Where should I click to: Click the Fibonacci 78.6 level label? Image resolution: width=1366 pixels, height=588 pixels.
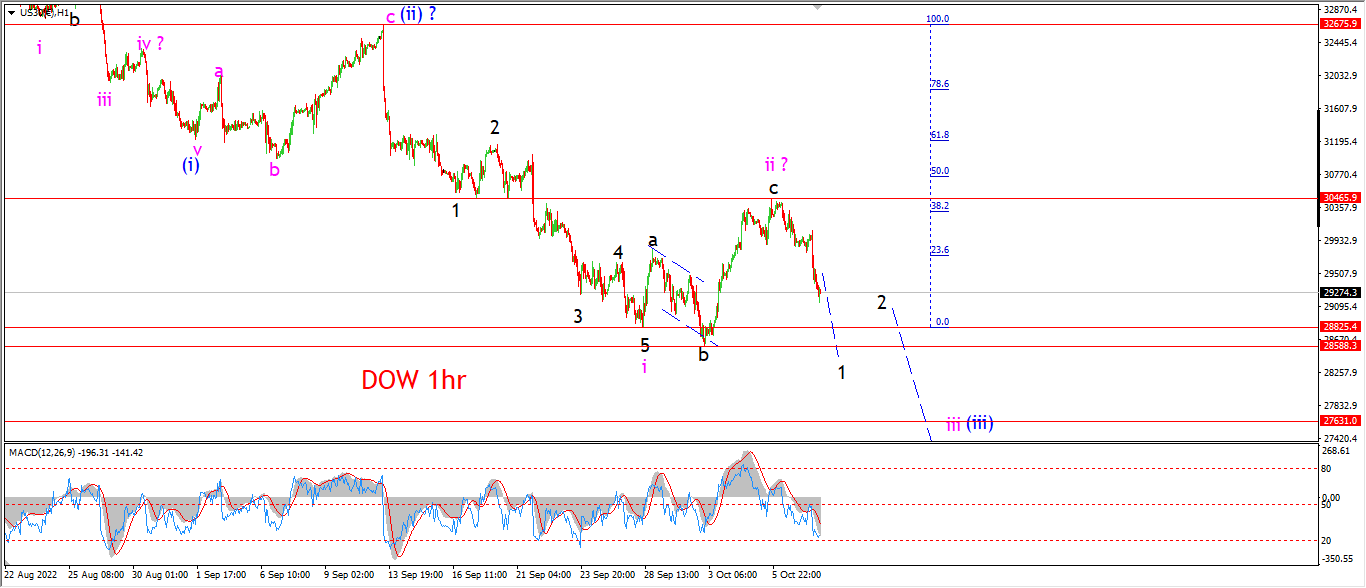tap(939, 84)
